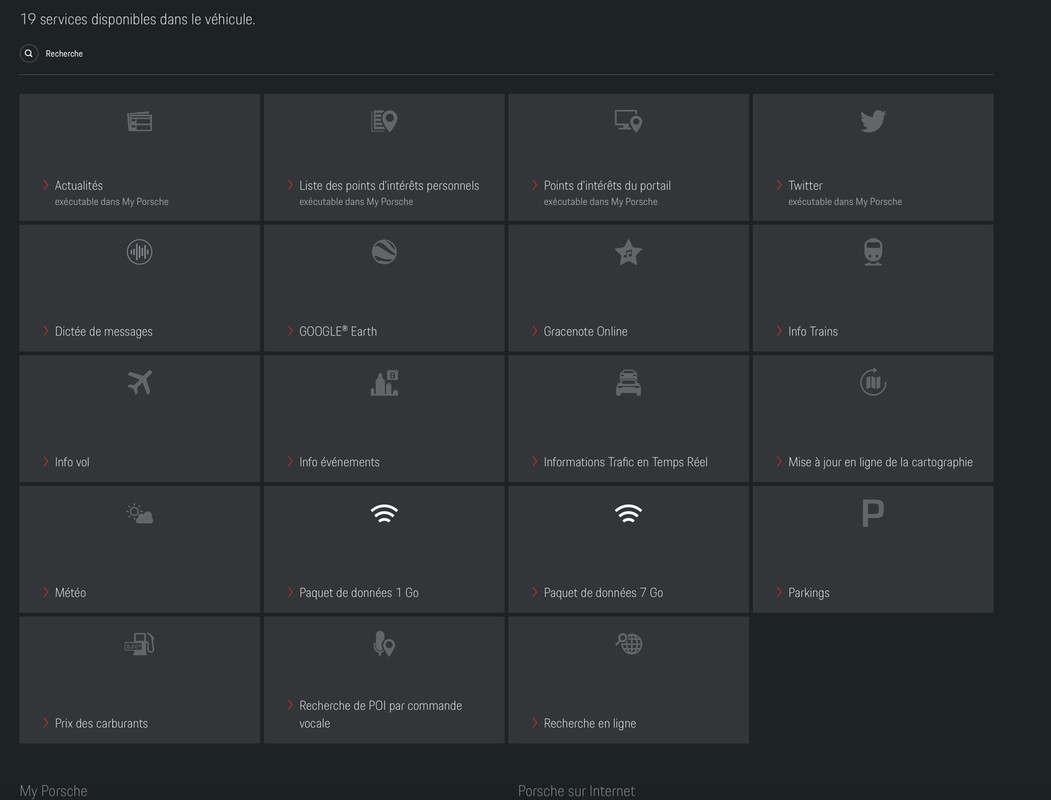
Task: Click the Google Earth globe icon
Action: click(x=384, y=252)
